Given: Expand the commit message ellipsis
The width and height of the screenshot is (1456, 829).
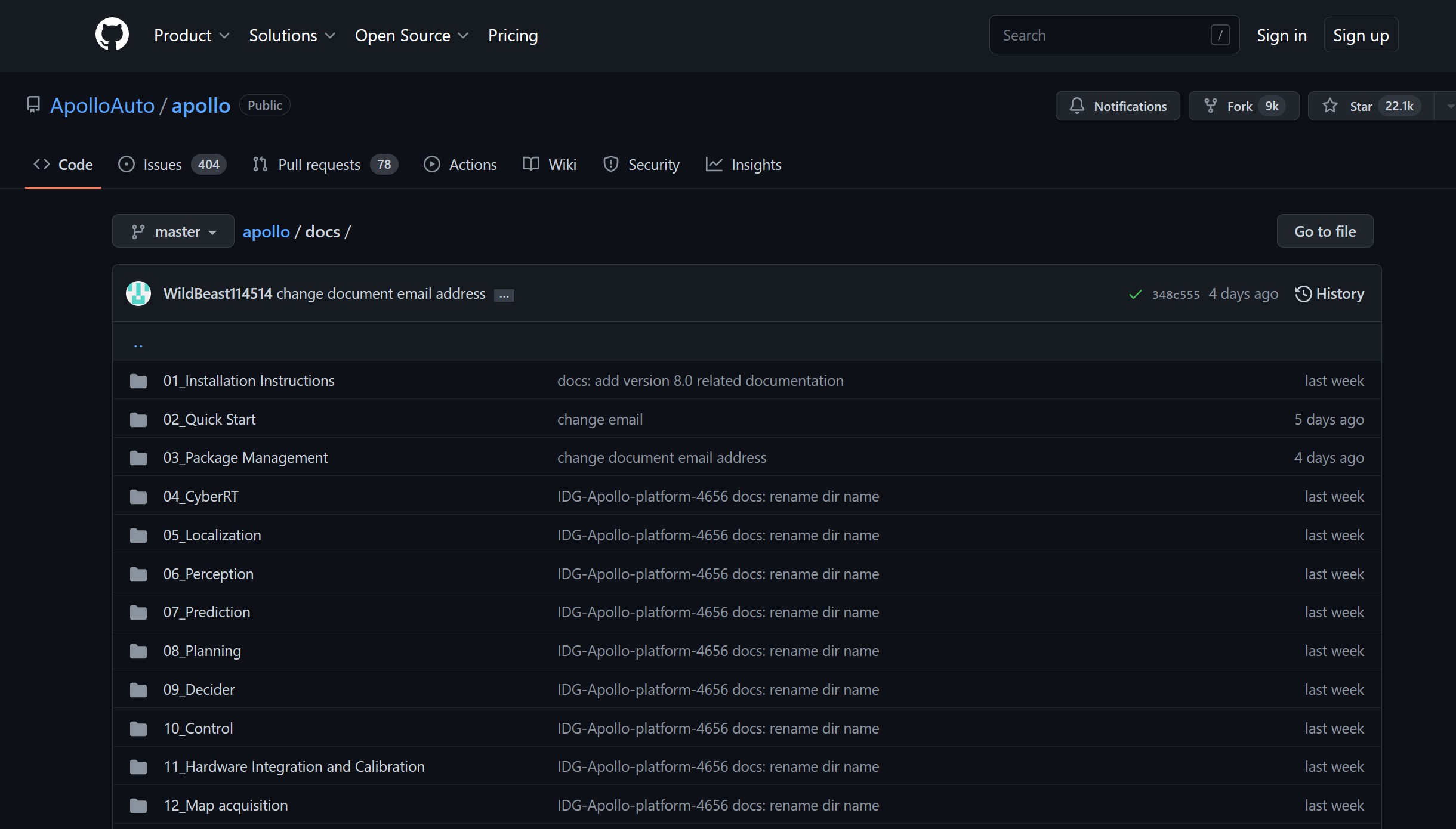Looking at the screenshot, I should [x=504, y=295].
